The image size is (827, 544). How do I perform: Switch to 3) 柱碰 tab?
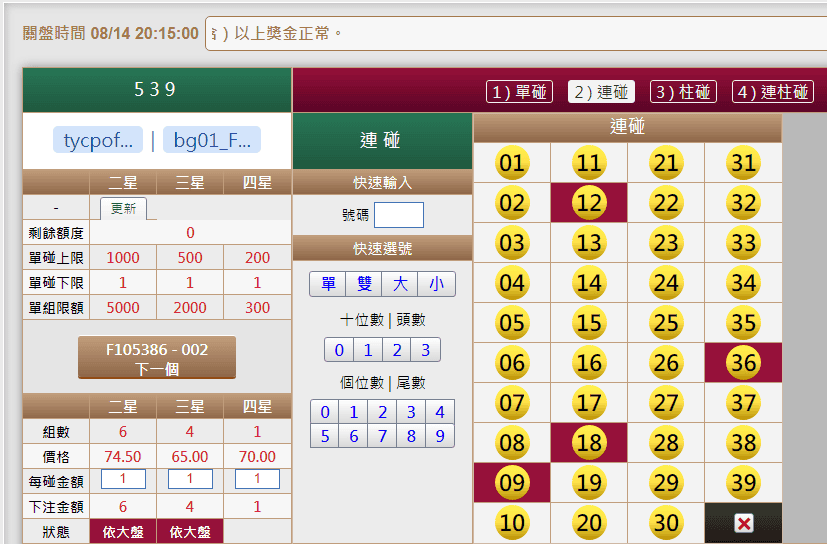pyautogui.click(x=683, y=92)
